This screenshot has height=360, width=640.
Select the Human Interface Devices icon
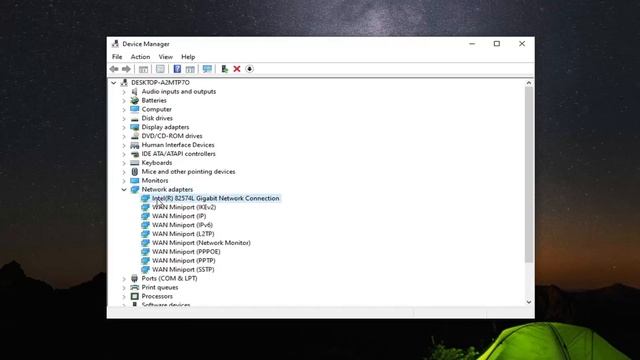tap(135, 145)
